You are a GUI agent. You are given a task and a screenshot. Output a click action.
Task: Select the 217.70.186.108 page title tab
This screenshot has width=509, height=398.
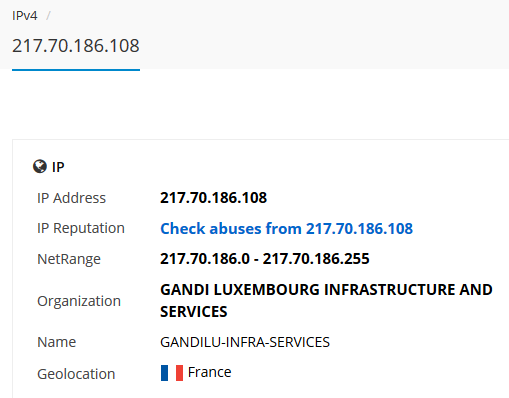pyautogui.click(x=76, y=46)
